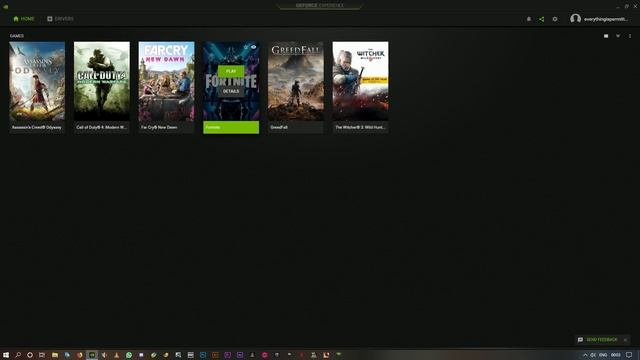
Task: Click the GeForce Experience taskbar icon
Action: click(x=92, y=355)
